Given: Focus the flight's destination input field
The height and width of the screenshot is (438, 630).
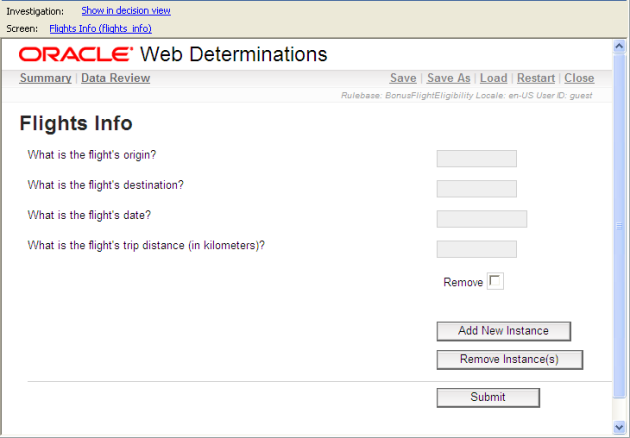Looking at the screenshot, I should (x=477, y=189).
